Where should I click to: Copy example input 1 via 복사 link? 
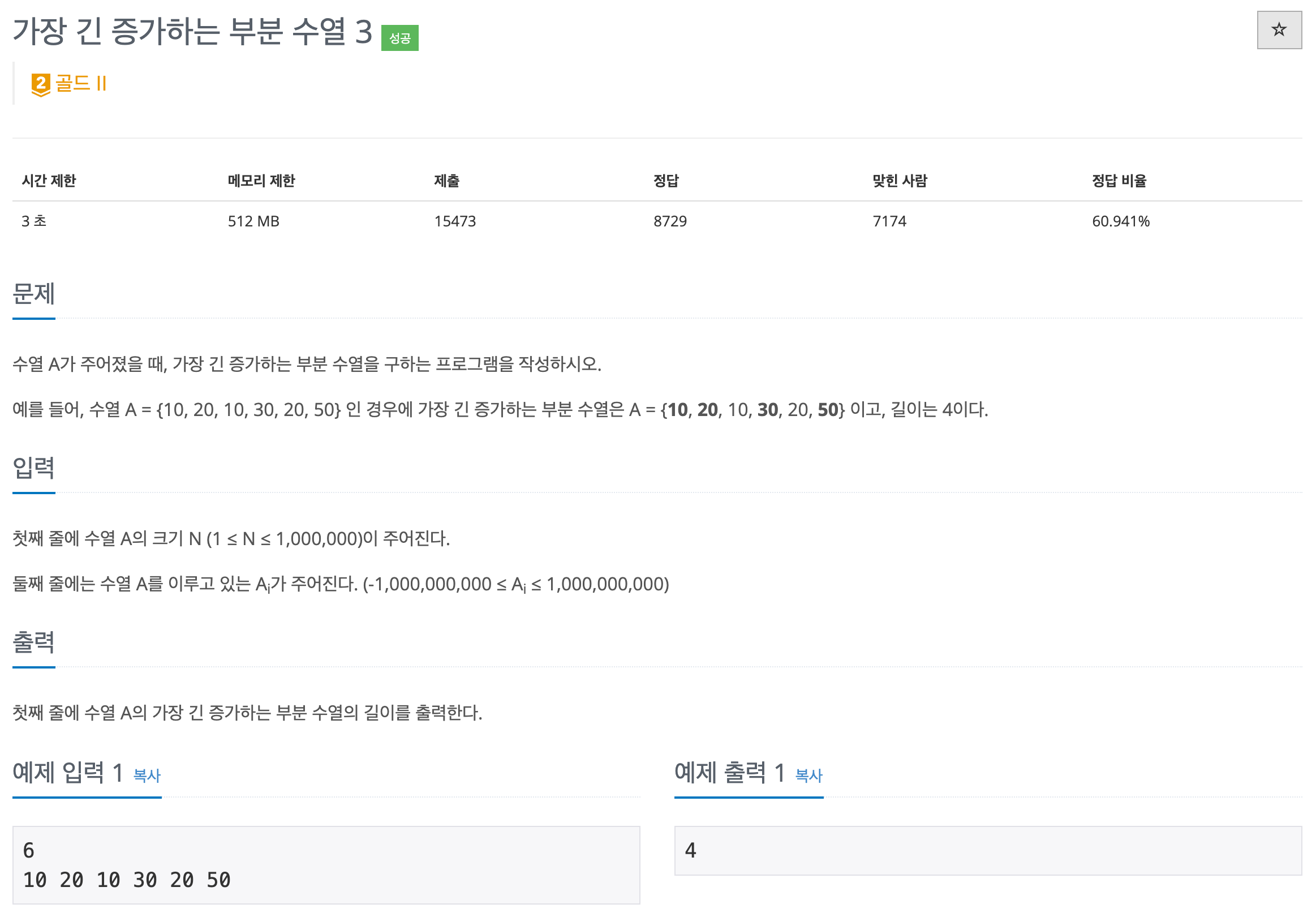(147, 775)
